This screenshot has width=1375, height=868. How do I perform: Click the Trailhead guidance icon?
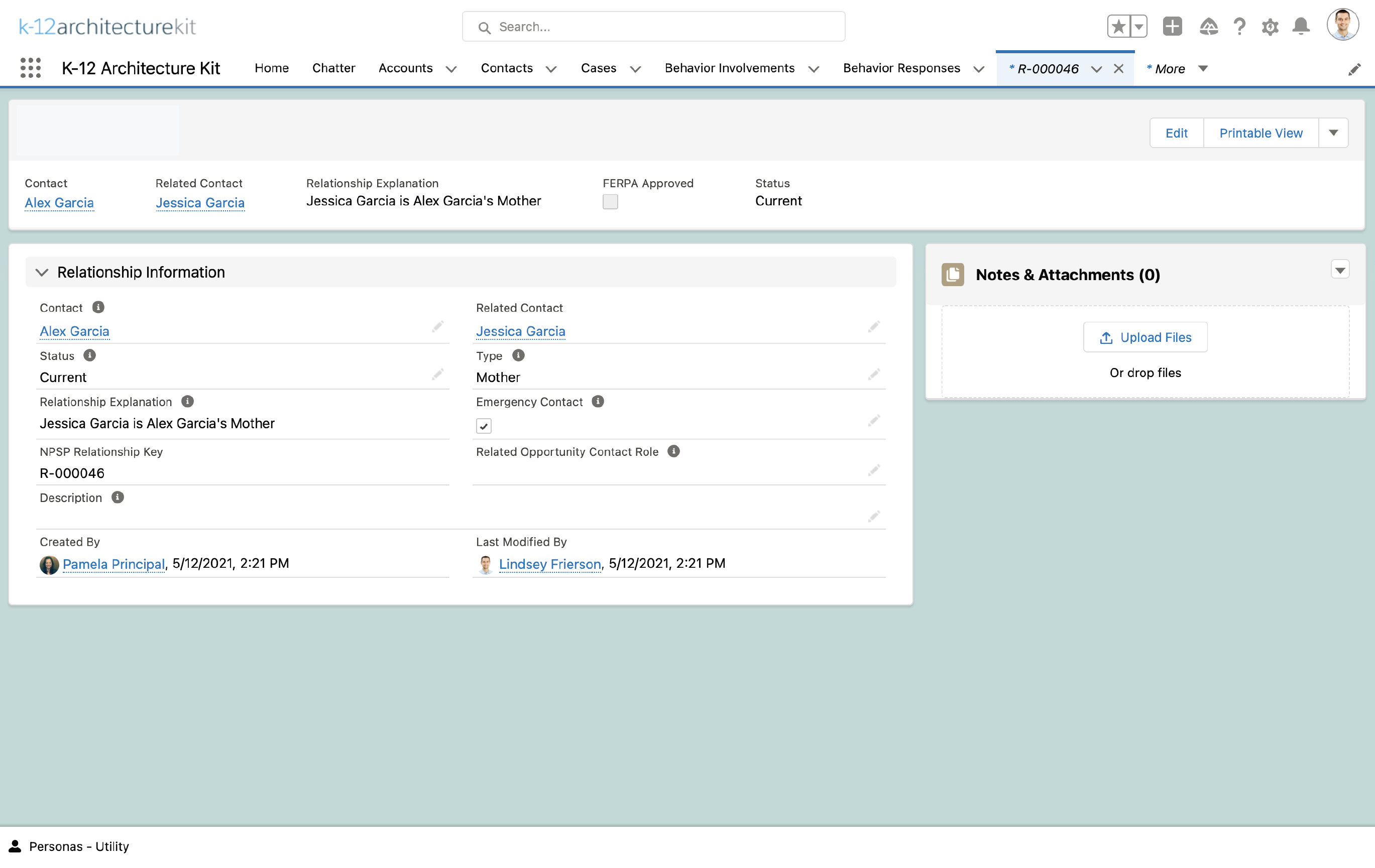[x=1208, y=26]
